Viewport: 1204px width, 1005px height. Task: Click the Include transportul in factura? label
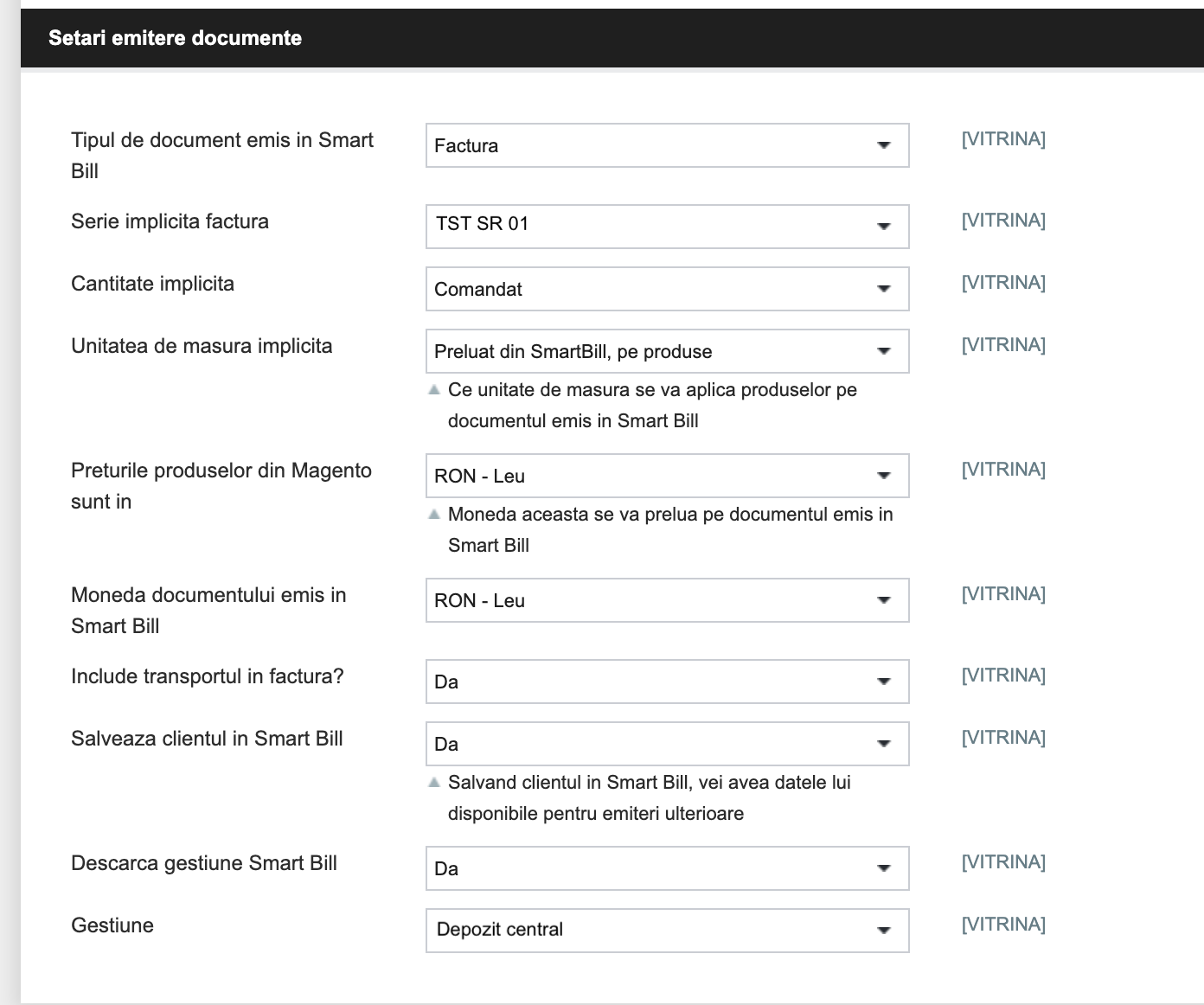click(208, 676)
